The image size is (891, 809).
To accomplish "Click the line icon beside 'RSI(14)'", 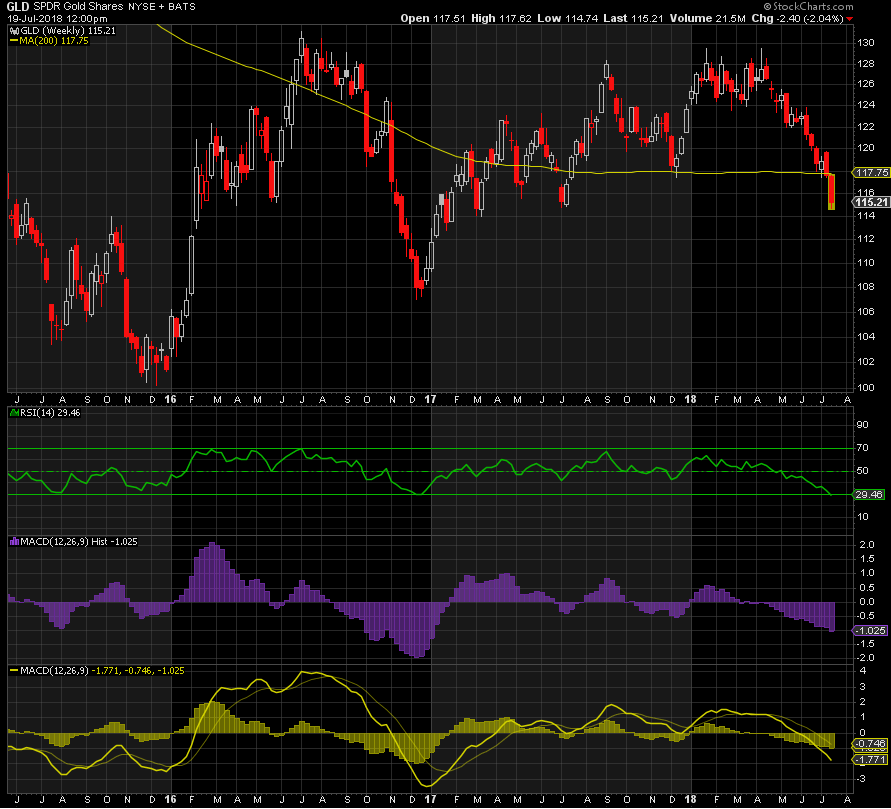I will pyautogui.click(x=15, y=413).
